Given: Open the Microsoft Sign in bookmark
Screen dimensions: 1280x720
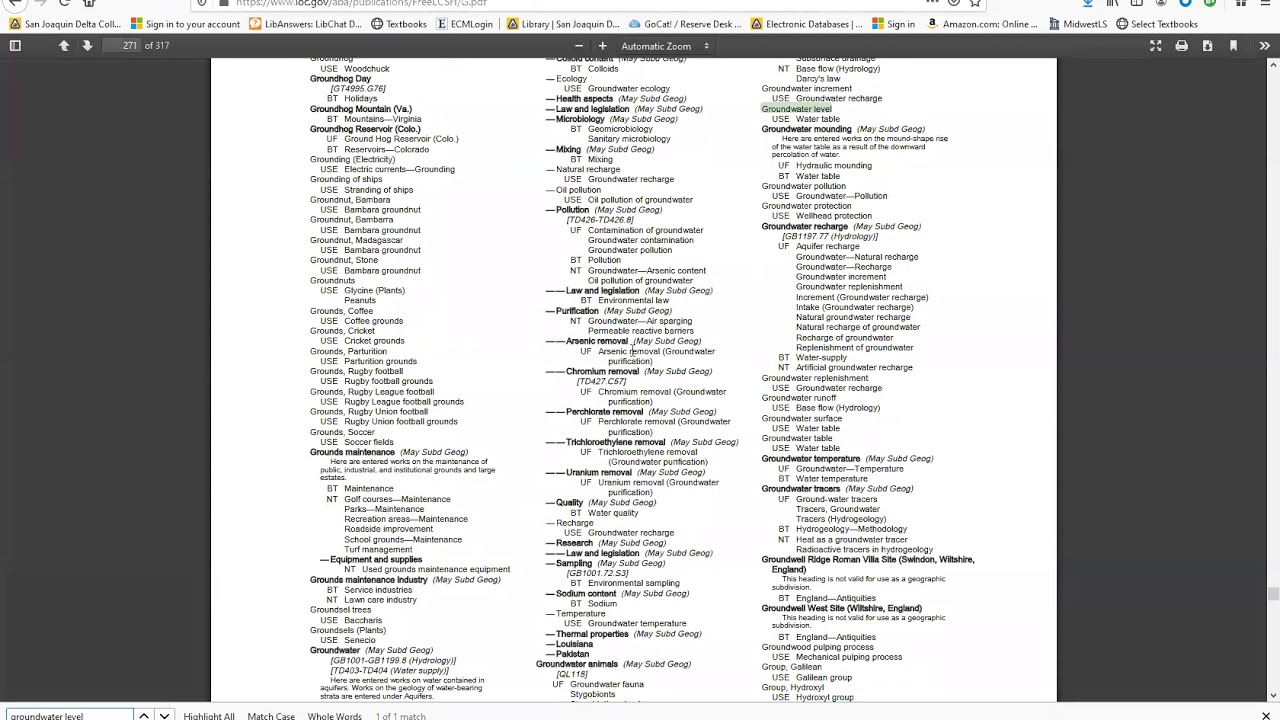Looking at the screenshot, I should click(x=893, y=24).
